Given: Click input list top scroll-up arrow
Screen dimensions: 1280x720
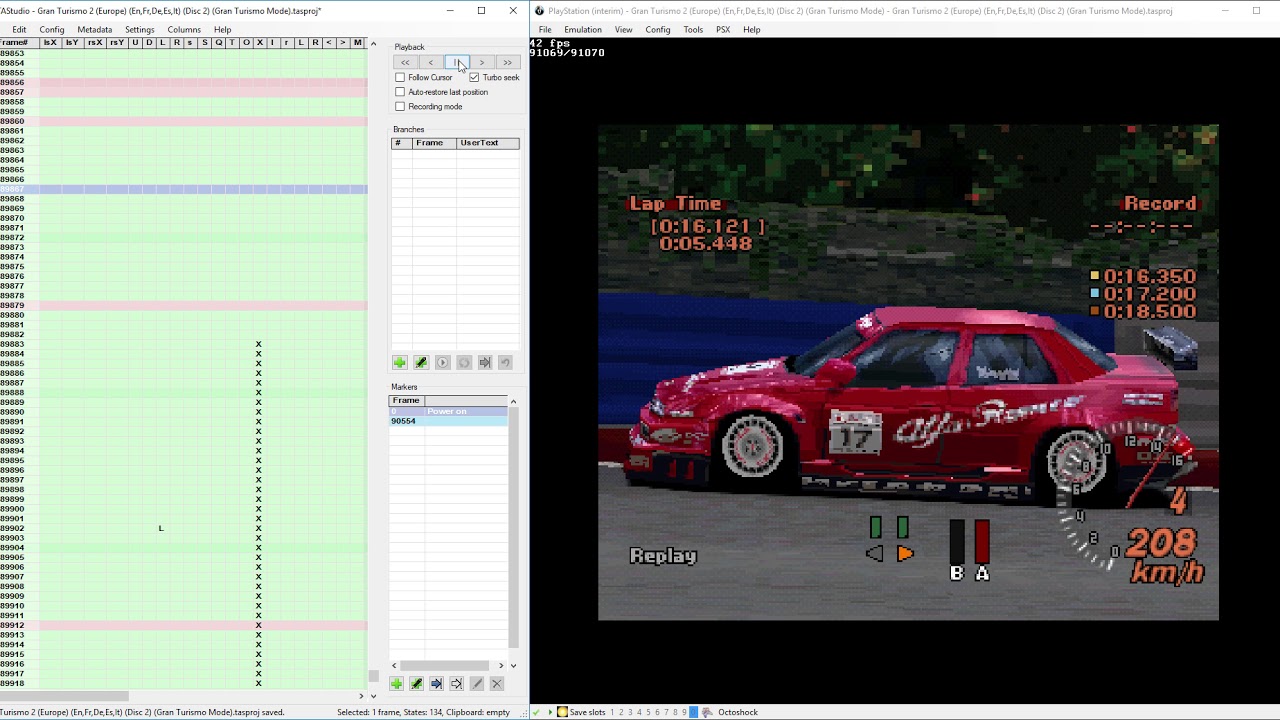Looking at the screenshot, I should [x=373, y=44].
